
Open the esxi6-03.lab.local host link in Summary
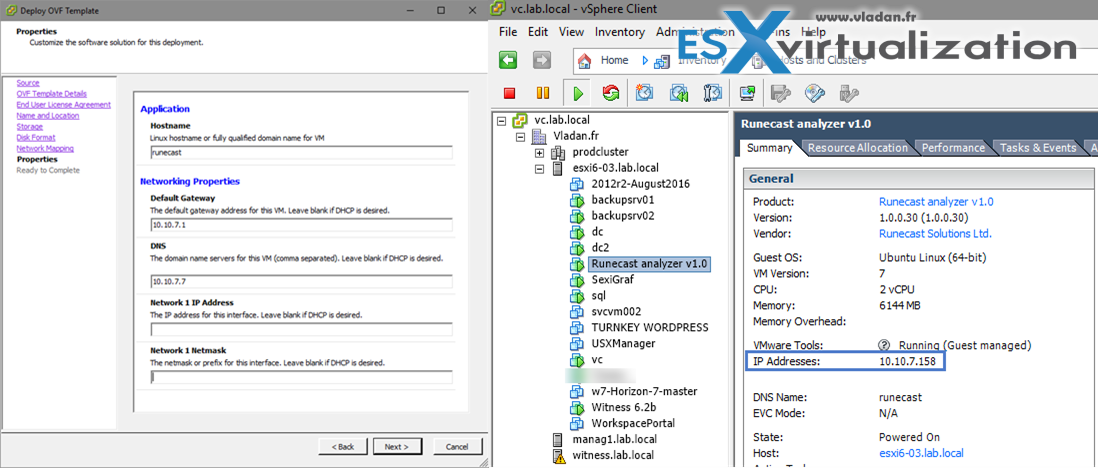coord(921,453)
